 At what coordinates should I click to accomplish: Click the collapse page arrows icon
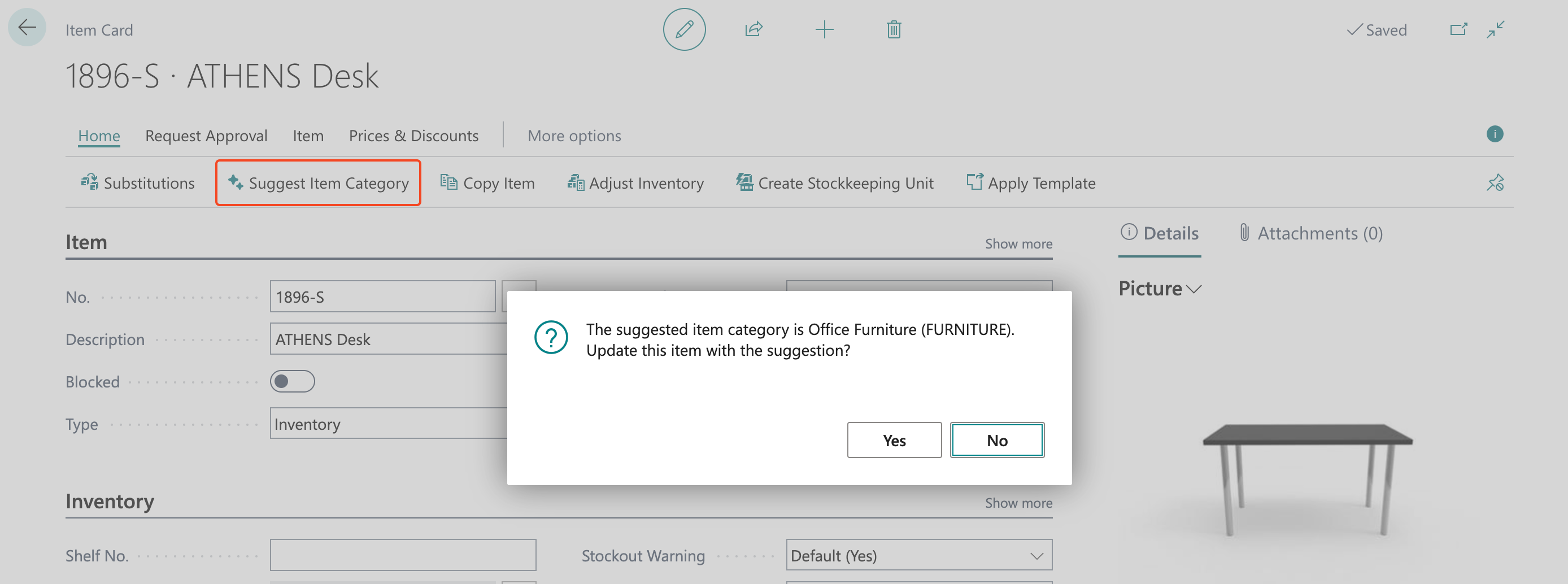point(1496,29)
